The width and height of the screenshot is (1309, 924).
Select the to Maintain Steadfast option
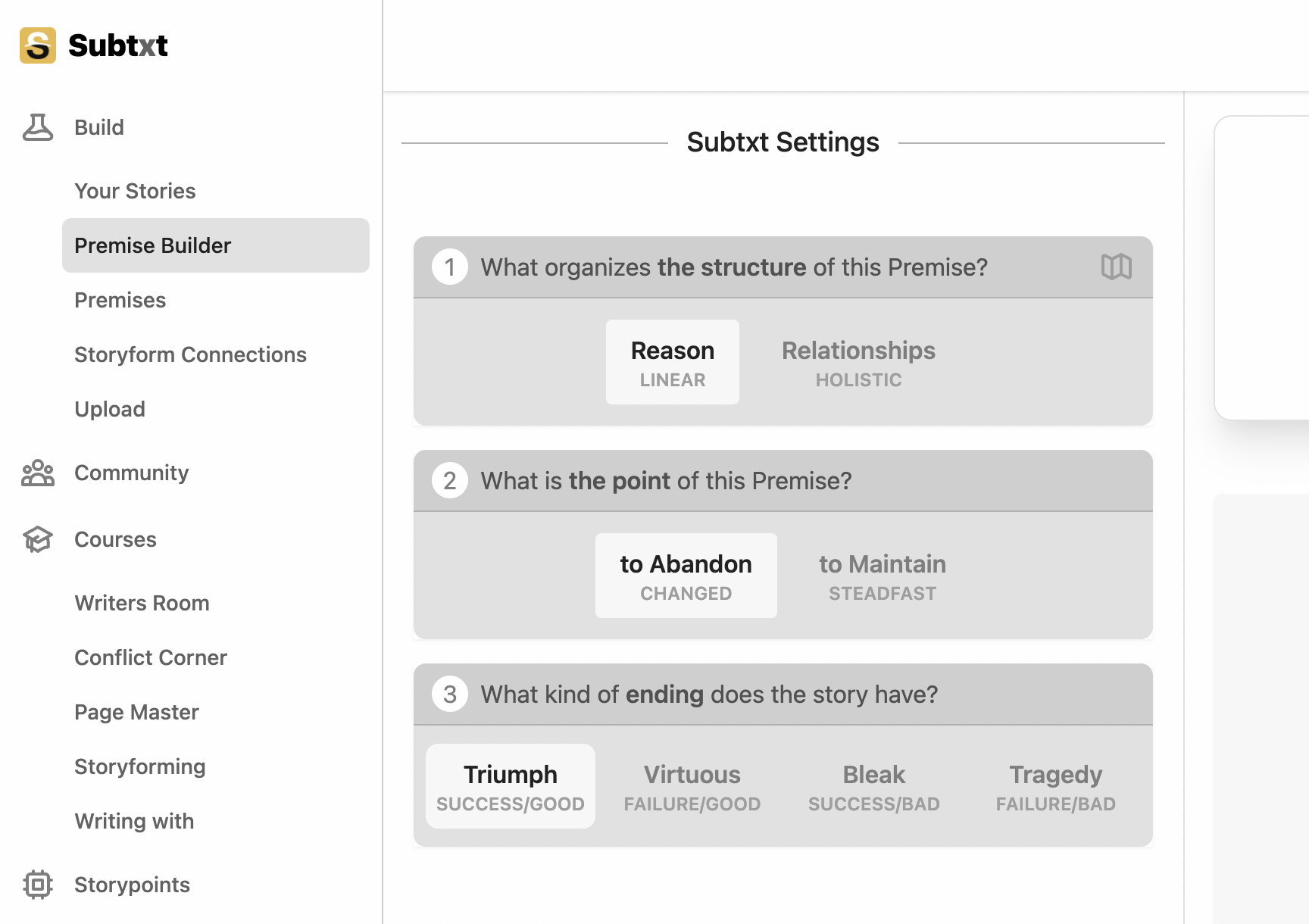[x=883, y=576]
